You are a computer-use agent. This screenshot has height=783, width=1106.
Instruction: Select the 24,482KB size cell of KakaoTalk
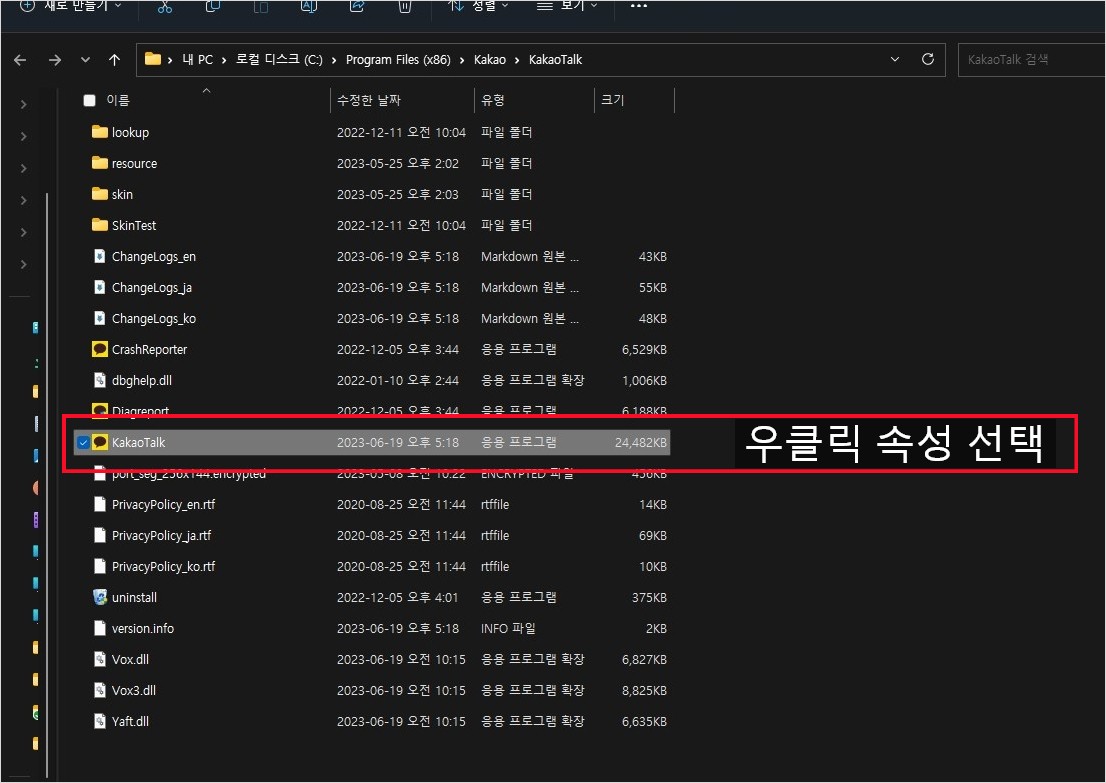pyautogui.click(x=640, y=442)
